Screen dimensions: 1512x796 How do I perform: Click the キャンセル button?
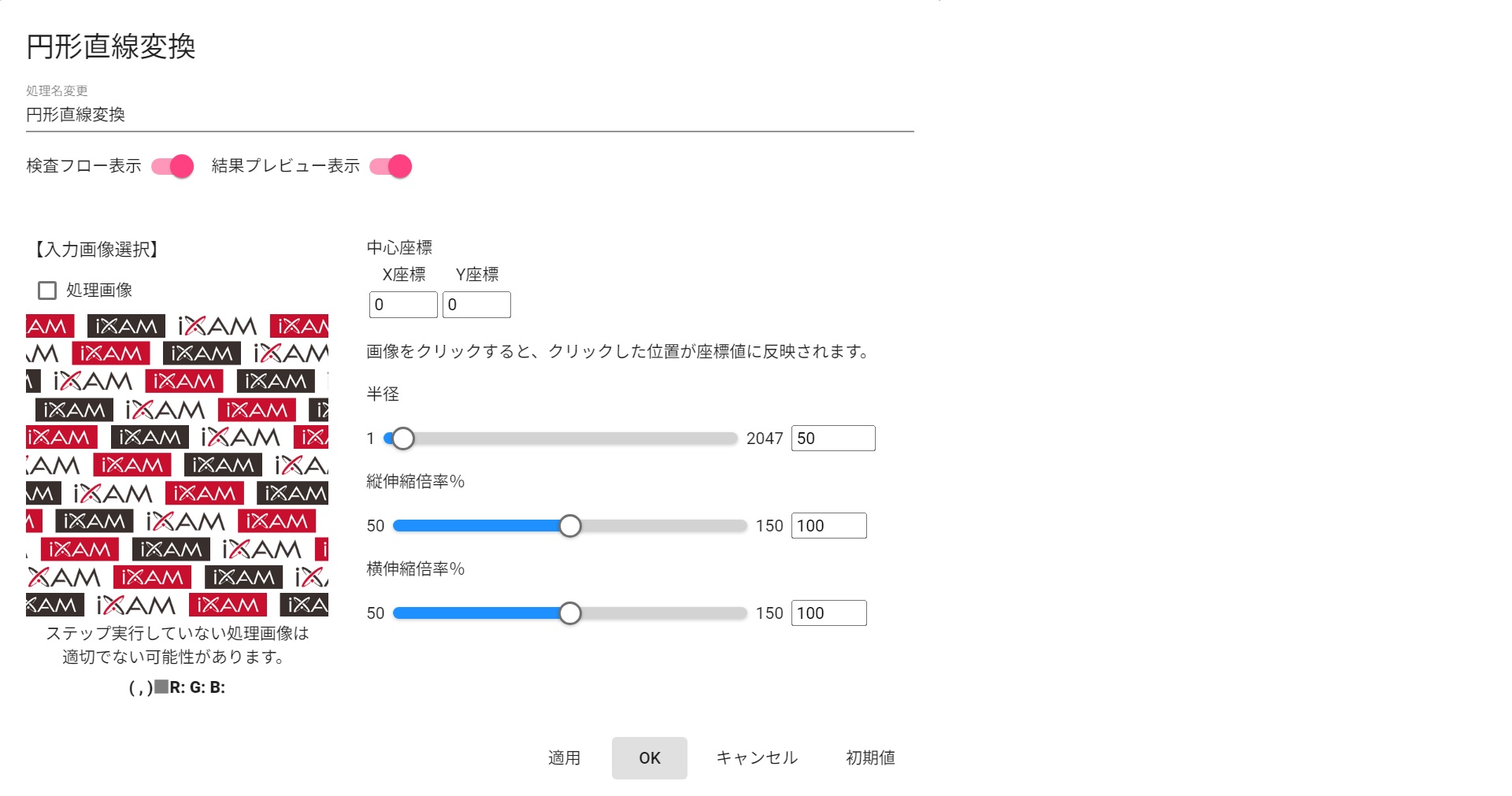pos(757,757)
